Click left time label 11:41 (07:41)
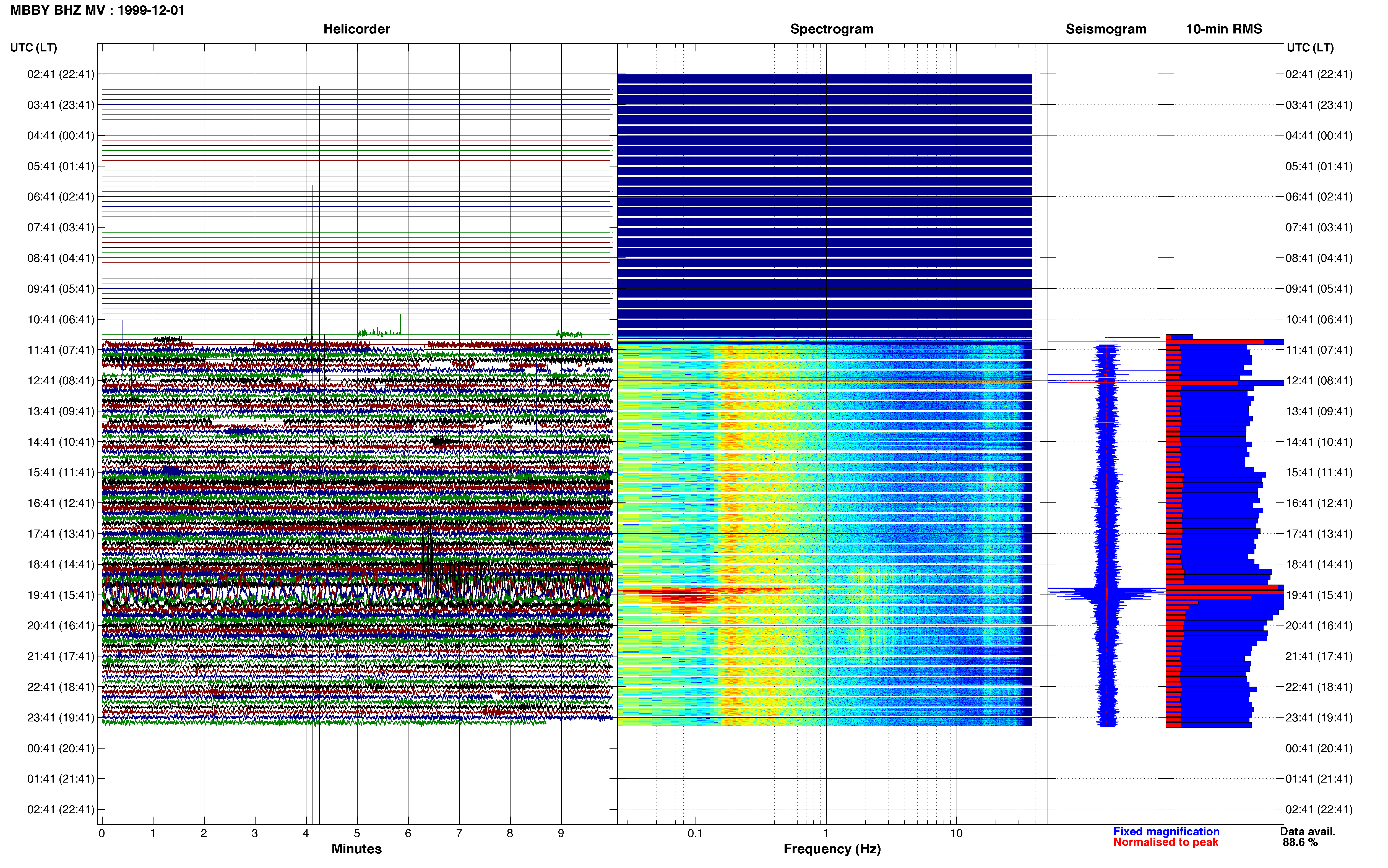Image resolution: width=1388 pixels, height=868 pixels. coord(60,350)
